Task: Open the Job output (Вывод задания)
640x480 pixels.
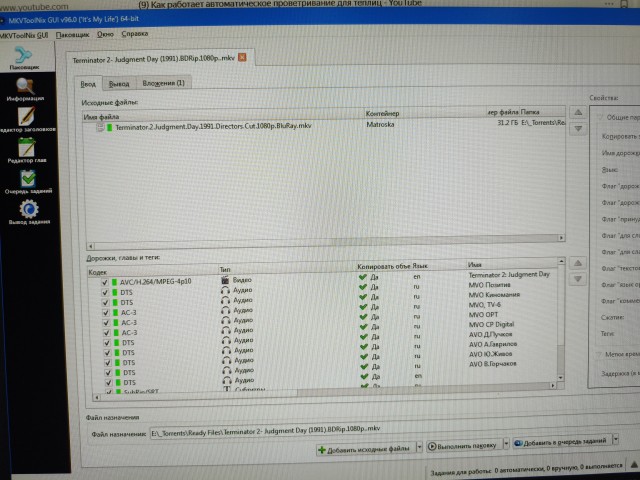Action: point(29,212)
